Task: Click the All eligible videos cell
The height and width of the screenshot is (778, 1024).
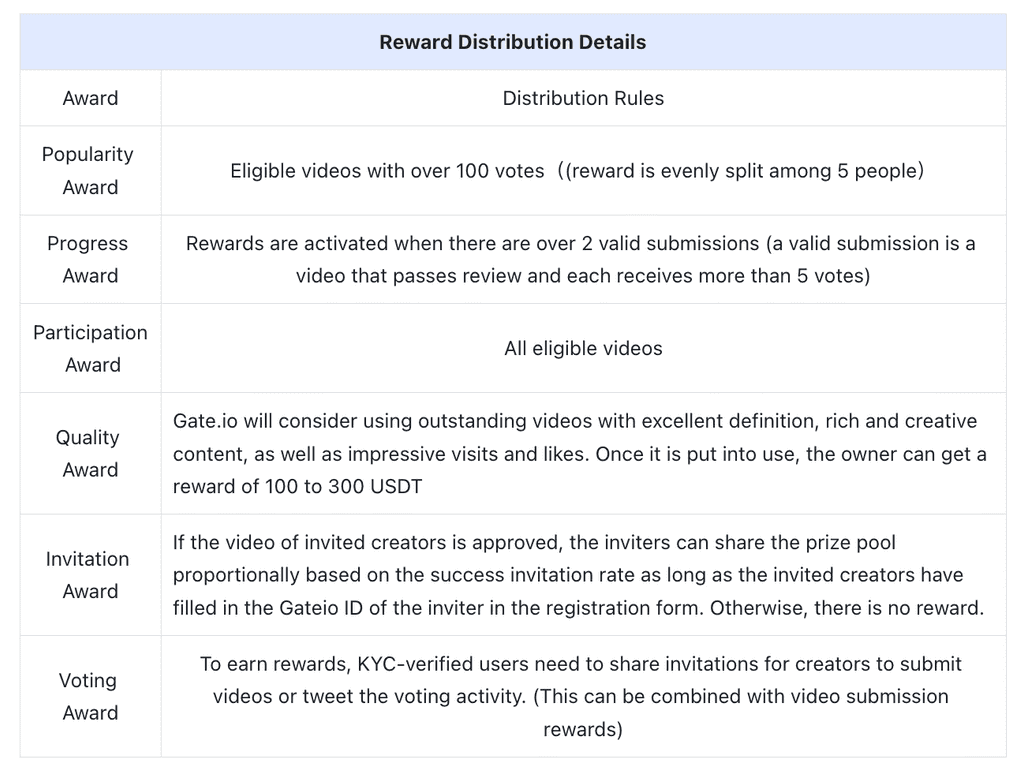Action: tap(583, 348)
